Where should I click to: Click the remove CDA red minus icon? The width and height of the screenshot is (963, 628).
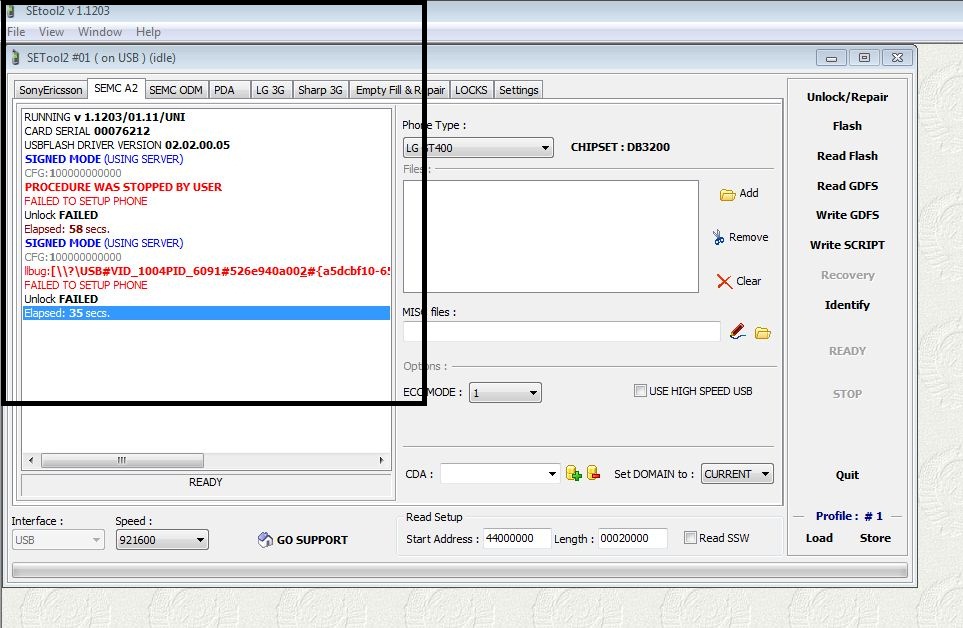(x=593, y=472)
